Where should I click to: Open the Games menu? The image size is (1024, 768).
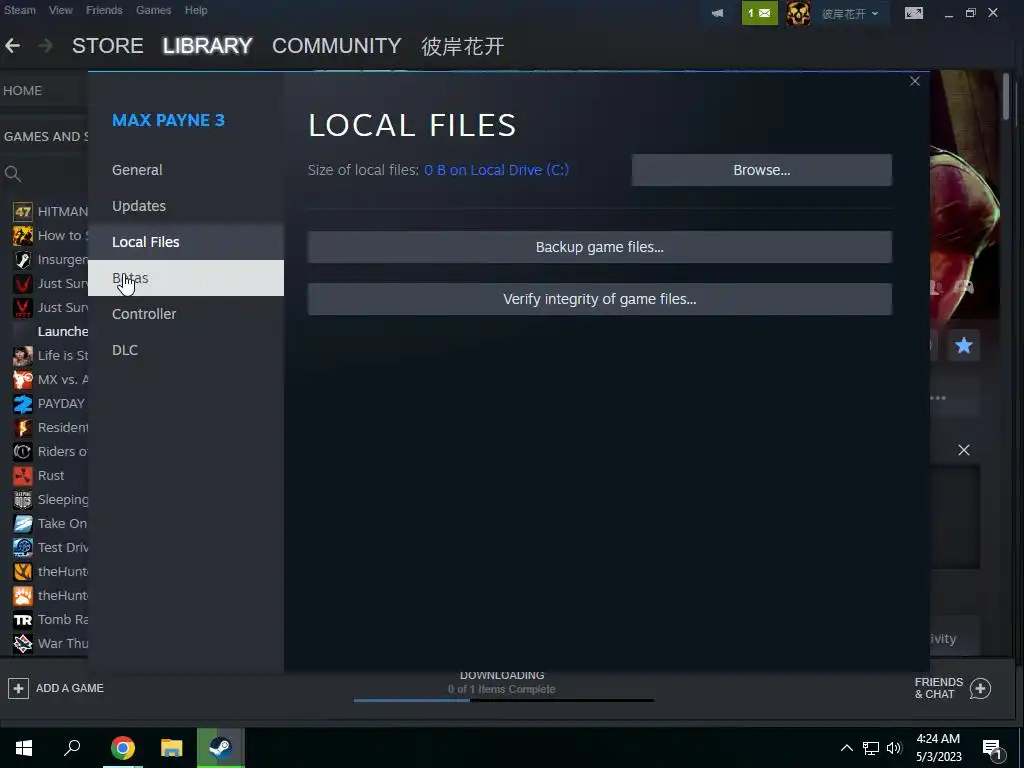pos(153,10)
